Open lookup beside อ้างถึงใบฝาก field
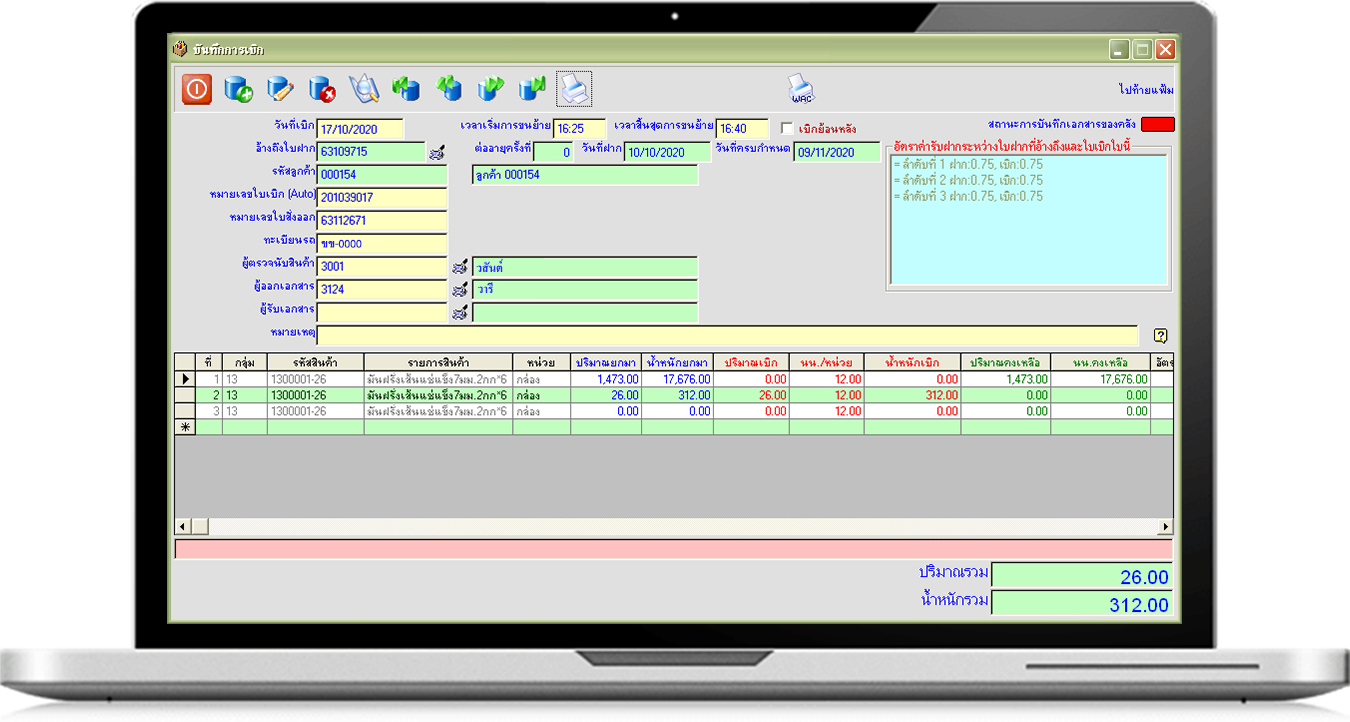 tap(437, 152)
